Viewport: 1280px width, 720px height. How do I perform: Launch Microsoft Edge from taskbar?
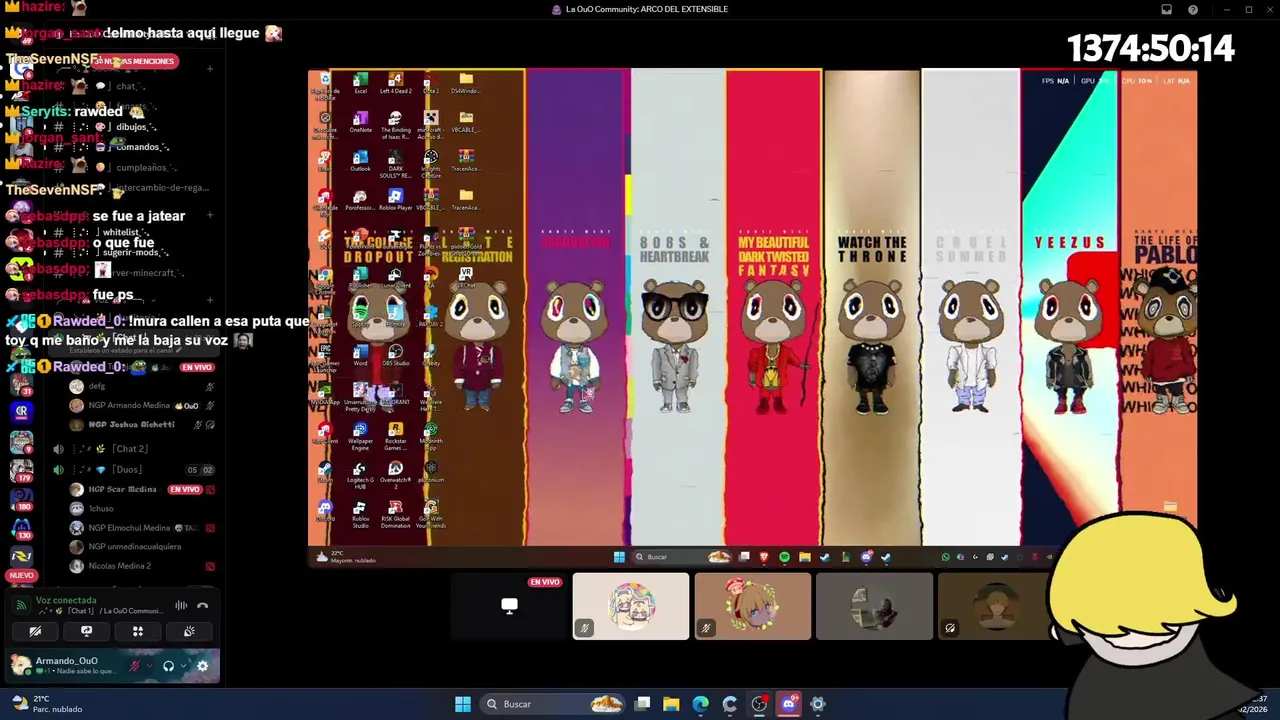click(x=700, y=704)
